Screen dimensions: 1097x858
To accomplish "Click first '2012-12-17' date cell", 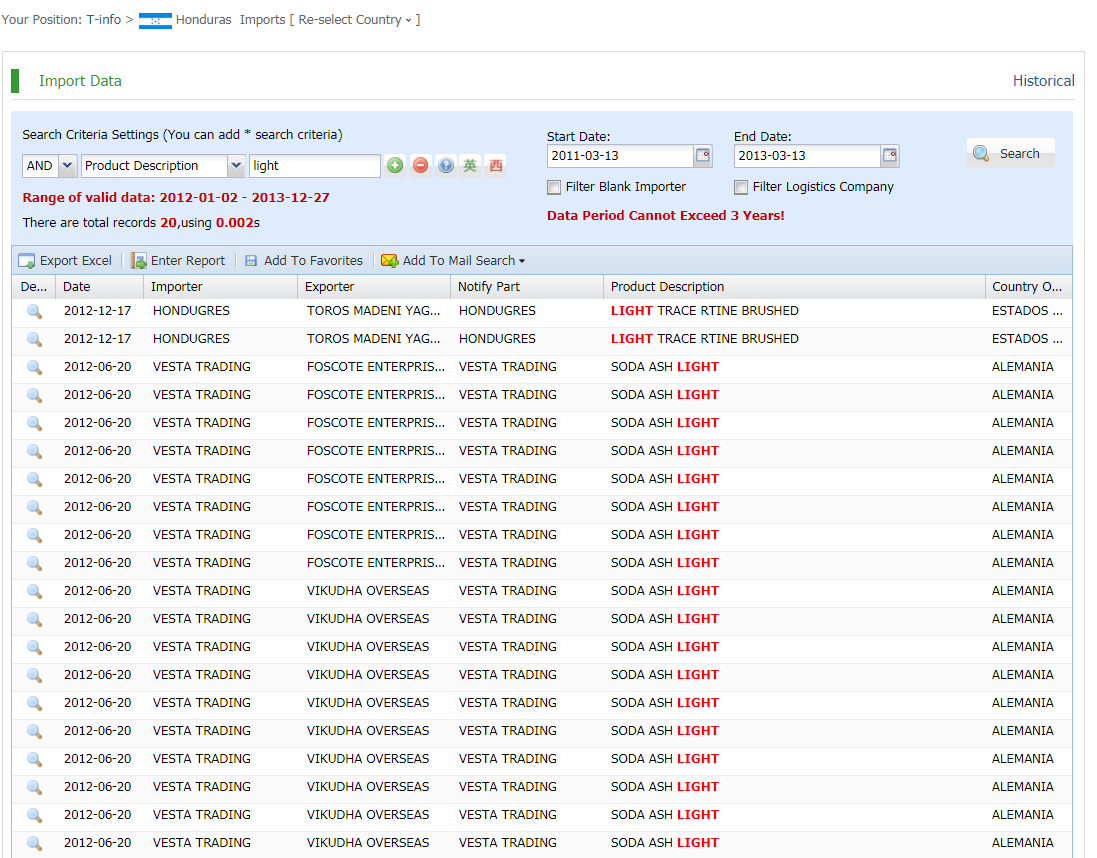I will click(x=97, y=311).
